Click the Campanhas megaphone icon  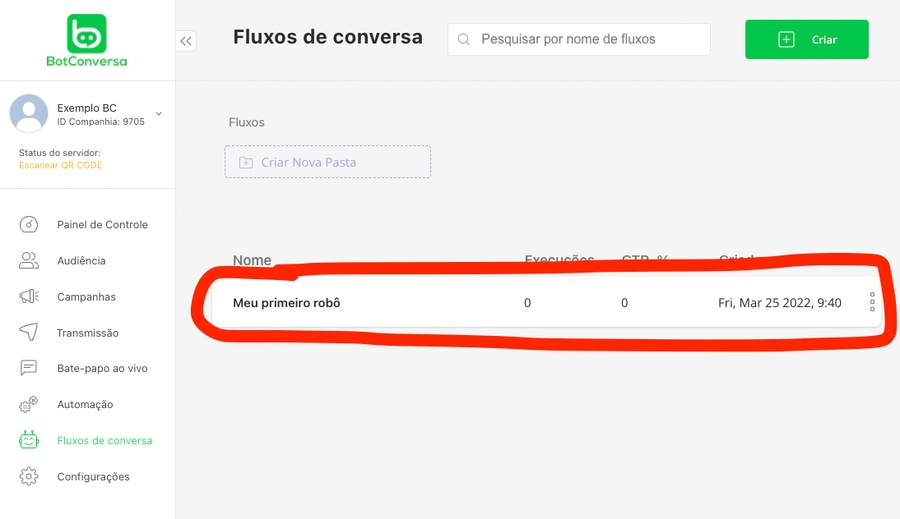(29, 296)
